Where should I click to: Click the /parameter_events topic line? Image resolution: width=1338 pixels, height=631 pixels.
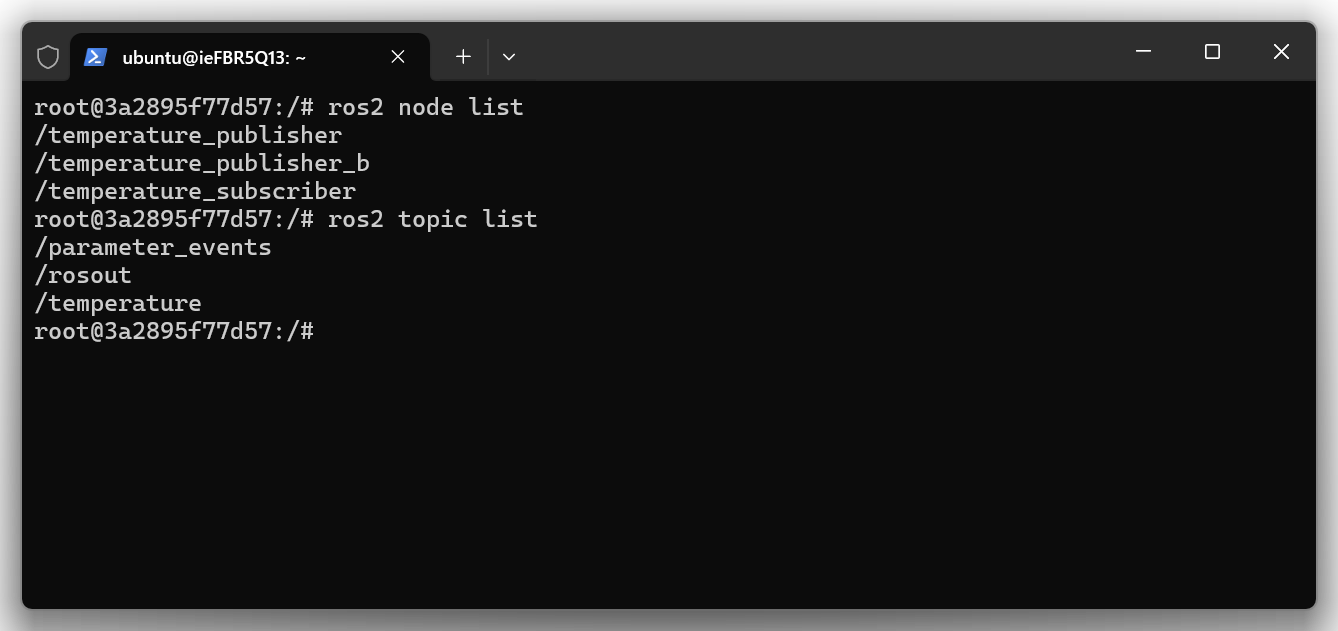click(153, 247)
